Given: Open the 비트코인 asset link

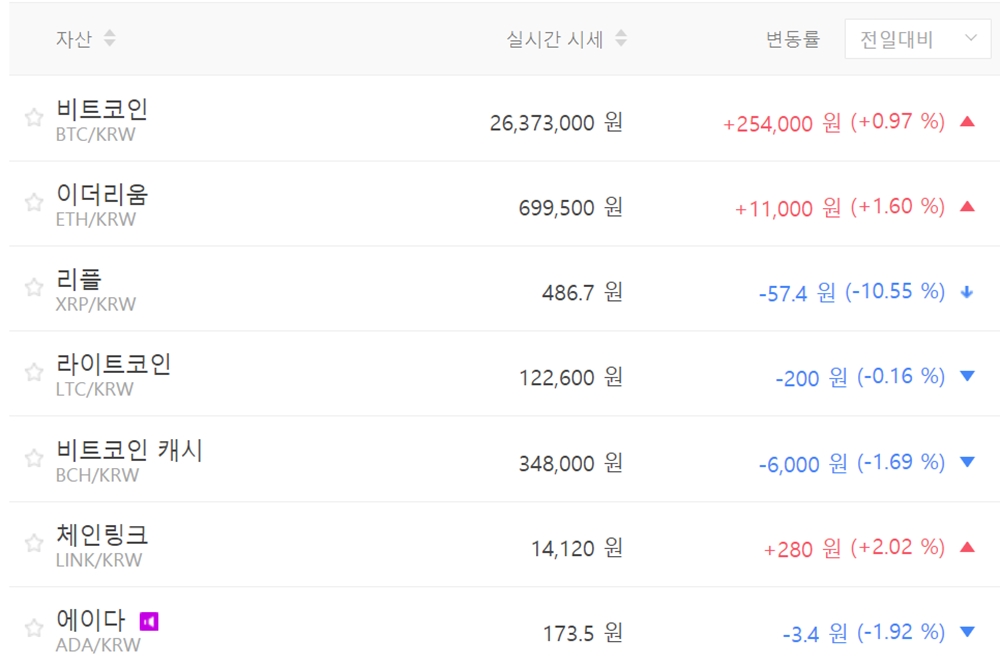Looking at the screenshot, I should (x=102, y=109).
